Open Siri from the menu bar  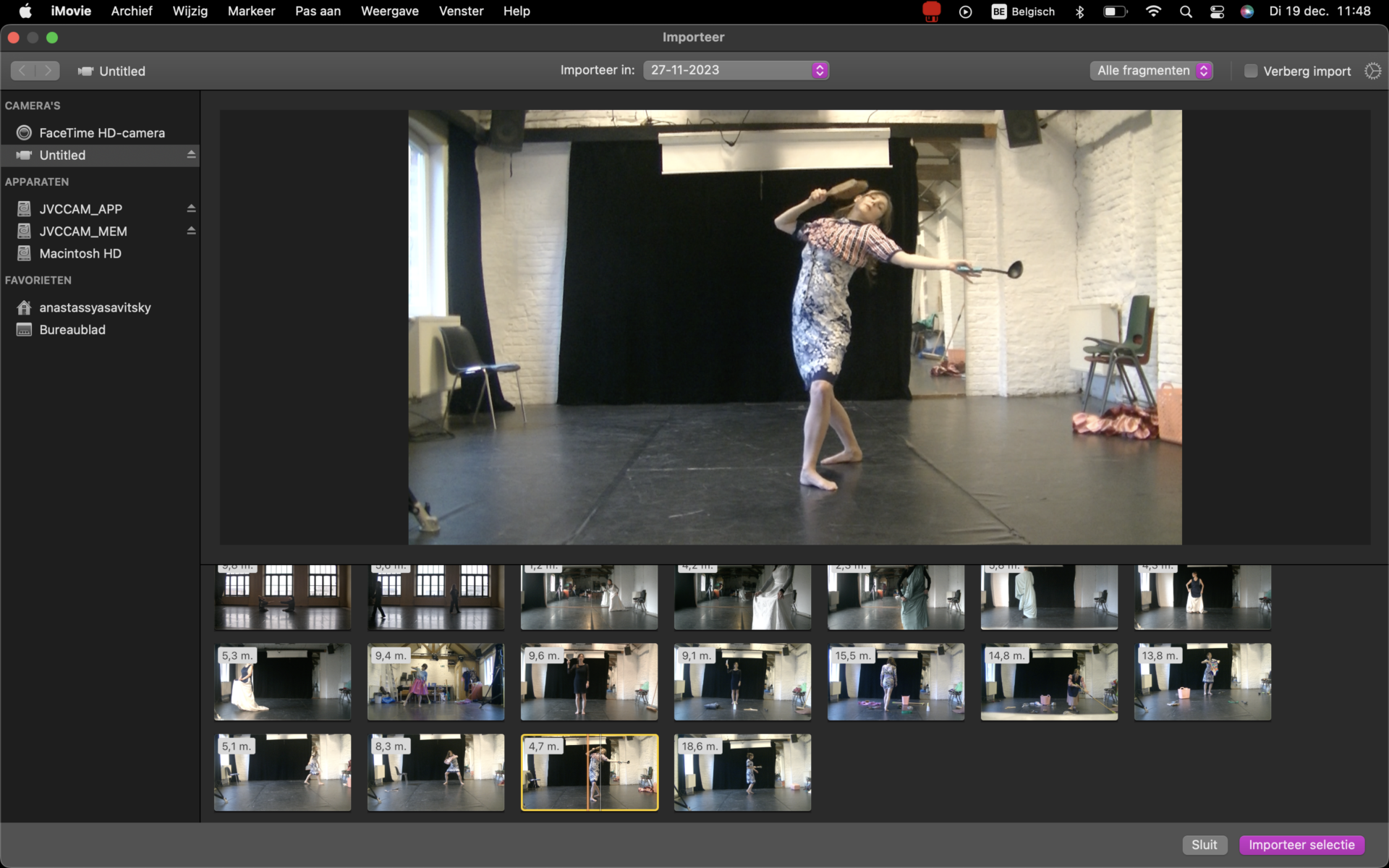[x=1246, y=12]
